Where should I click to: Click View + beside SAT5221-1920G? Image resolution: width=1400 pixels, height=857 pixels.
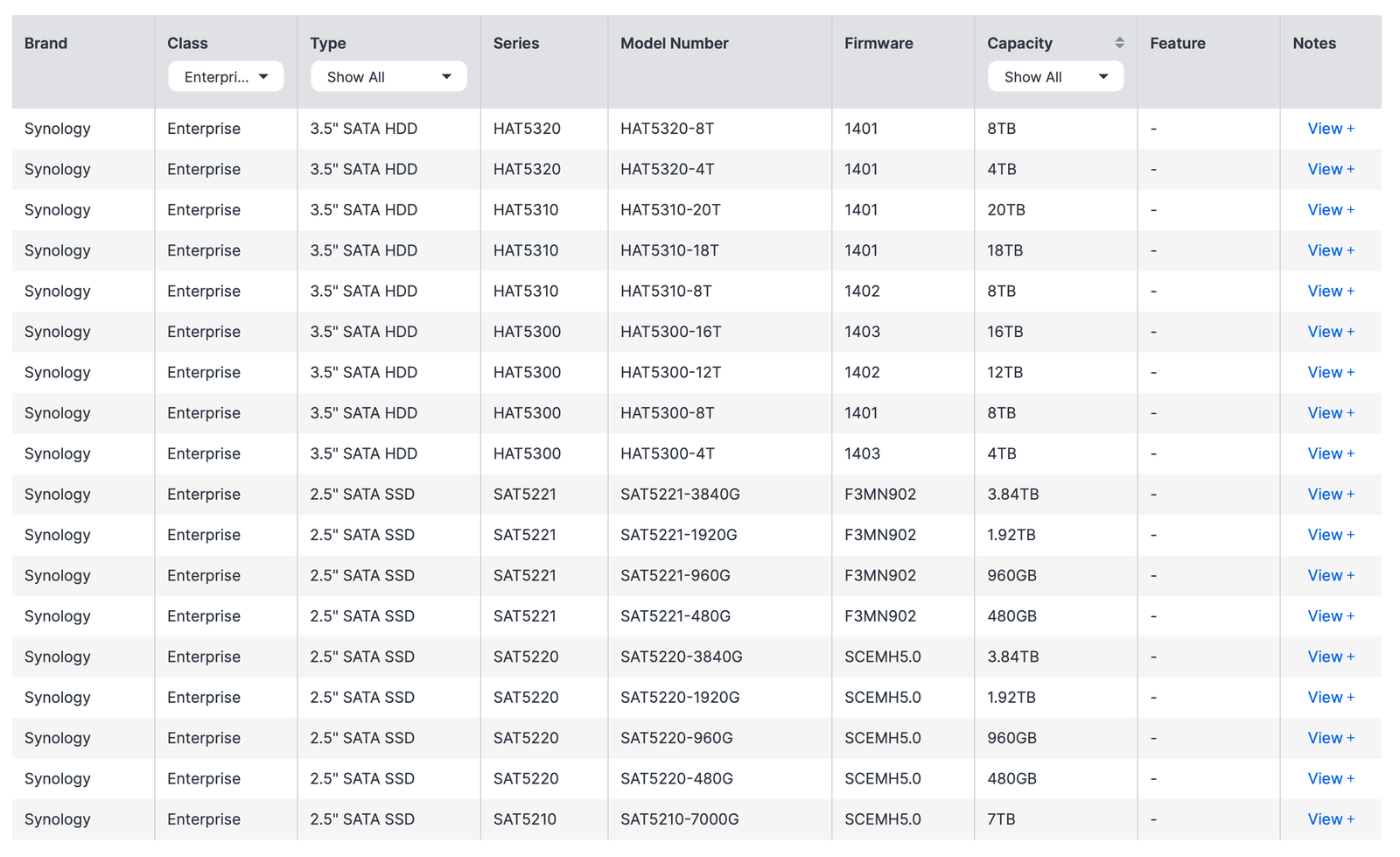1331,535
